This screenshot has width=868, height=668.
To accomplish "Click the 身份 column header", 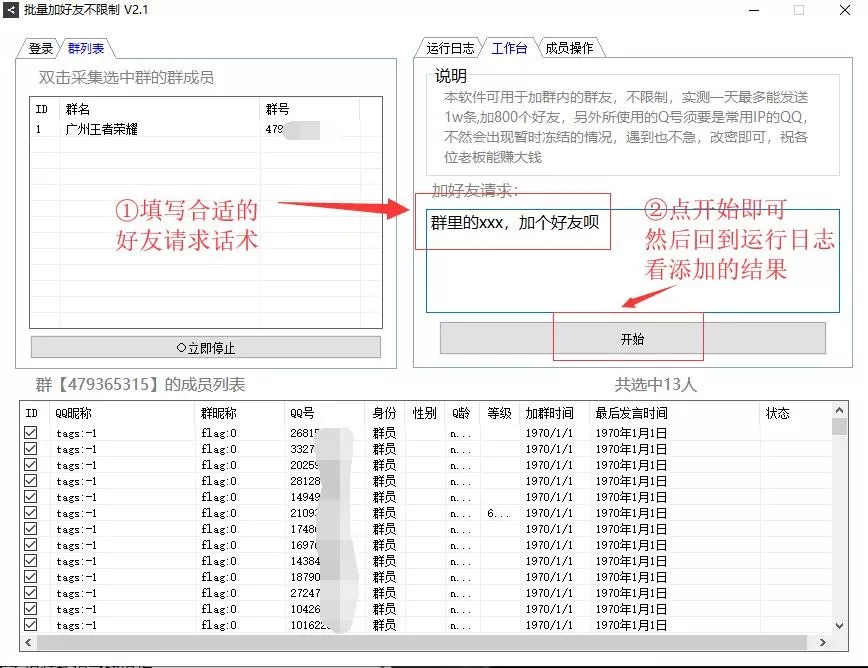I will (384, 413).
